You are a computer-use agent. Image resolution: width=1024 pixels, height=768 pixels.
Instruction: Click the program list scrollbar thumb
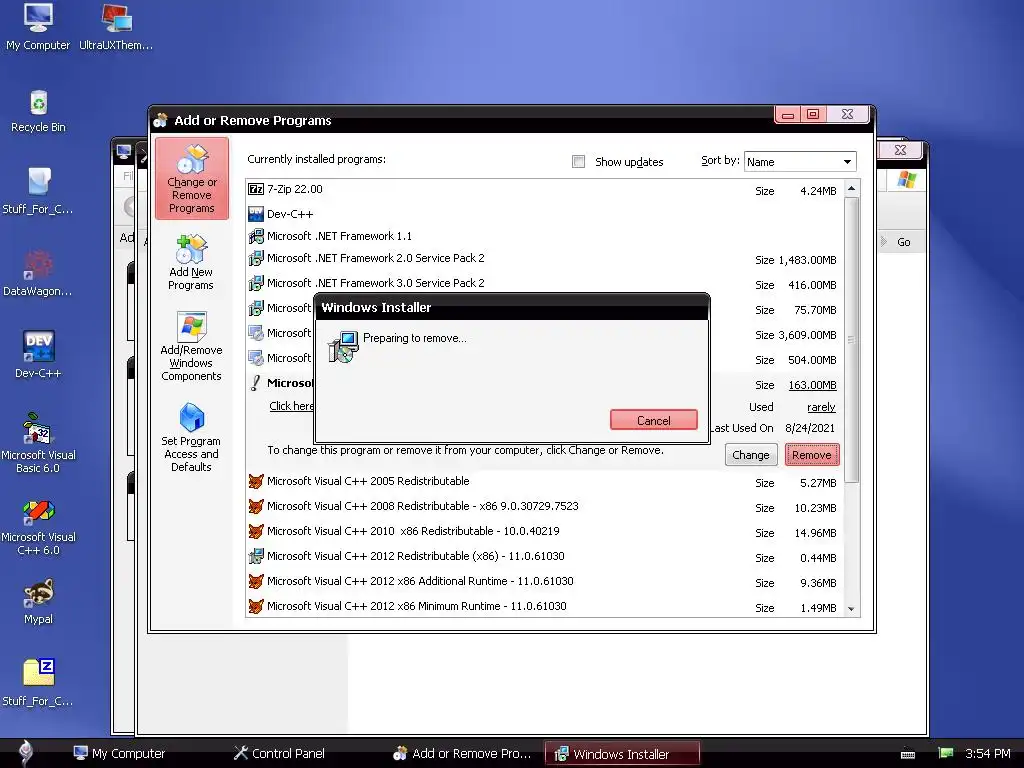pos(851,340)
